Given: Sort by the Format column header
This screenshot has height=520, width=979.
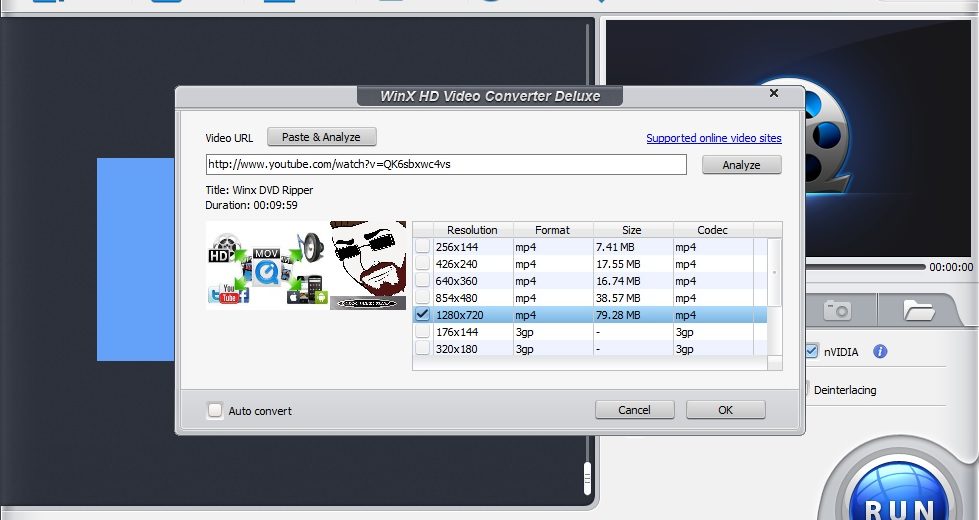Looking at the screenshot, I should 553,230.
